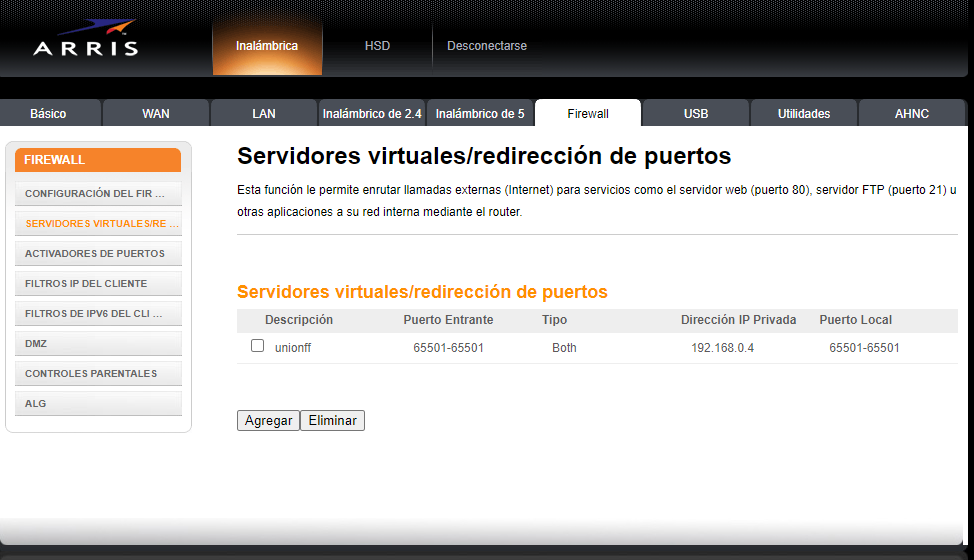Click the orange section heading Servidores virtuales
This screenshot has height=560, width=974.
click(422, 292)
